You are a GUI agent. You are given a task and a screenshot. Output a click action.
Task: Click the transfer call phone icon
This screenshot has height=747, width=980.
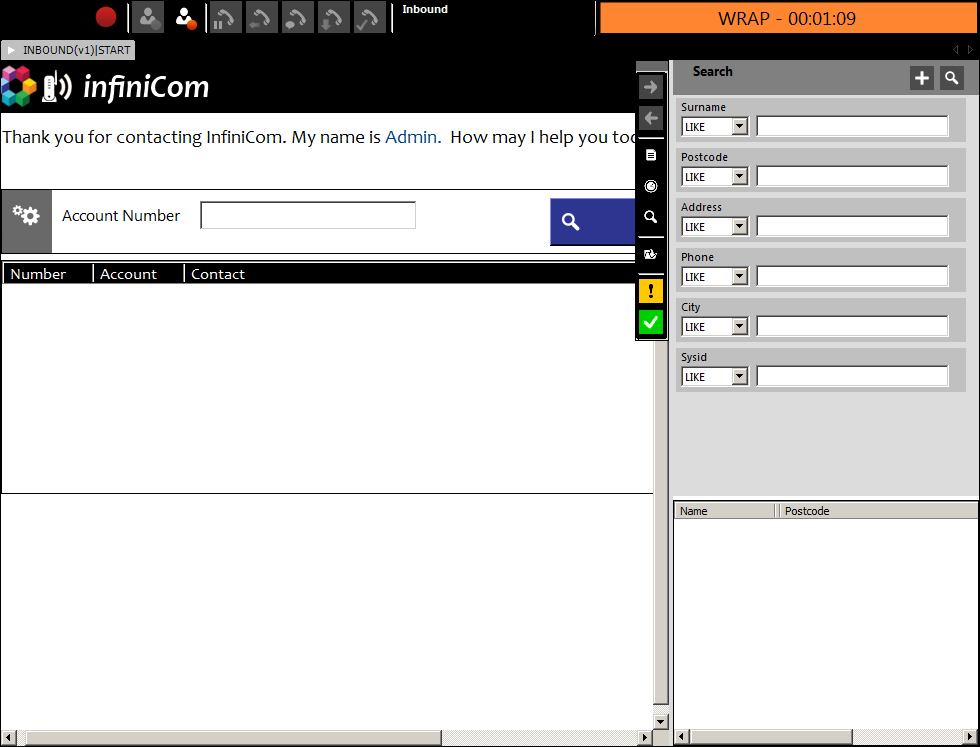tap(262, 18)
